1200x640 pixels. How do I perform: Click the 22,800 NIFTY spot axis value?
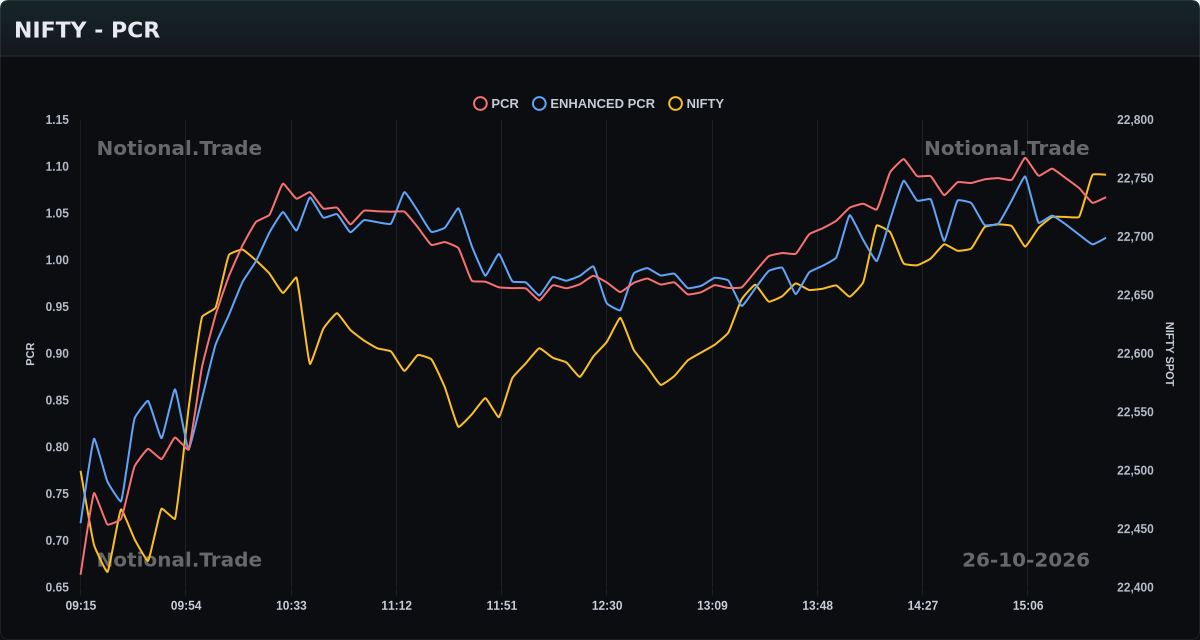point(1135,120)
